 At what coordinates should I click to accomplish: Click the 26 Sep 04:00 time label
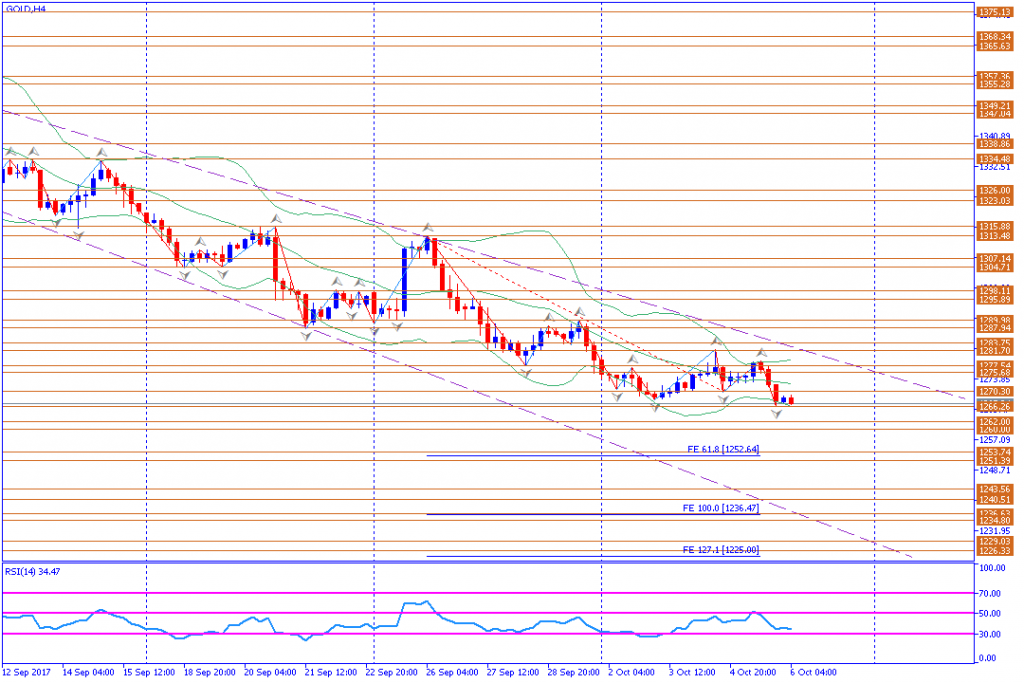[453, 673]
